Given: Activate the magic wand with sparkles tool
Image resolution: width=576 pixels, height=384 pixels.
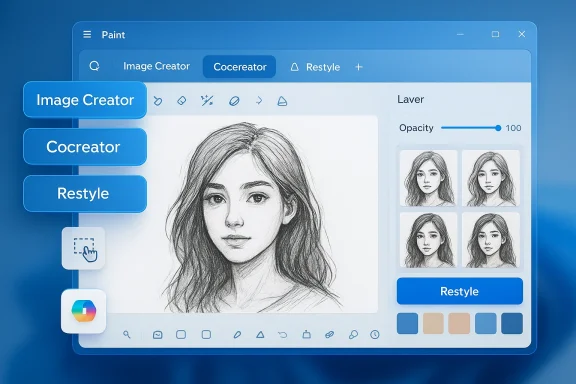Looking at the screenshot, I should [207, 101].
